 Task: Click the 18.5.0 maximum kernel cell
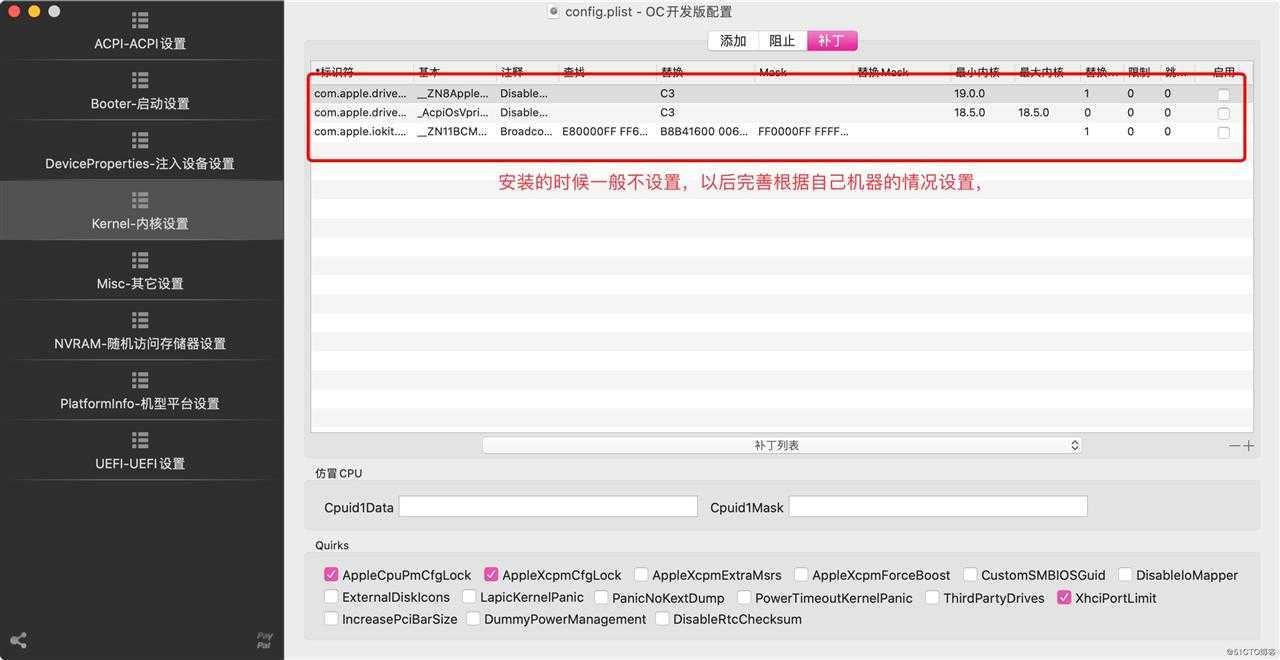point(1034,113)
